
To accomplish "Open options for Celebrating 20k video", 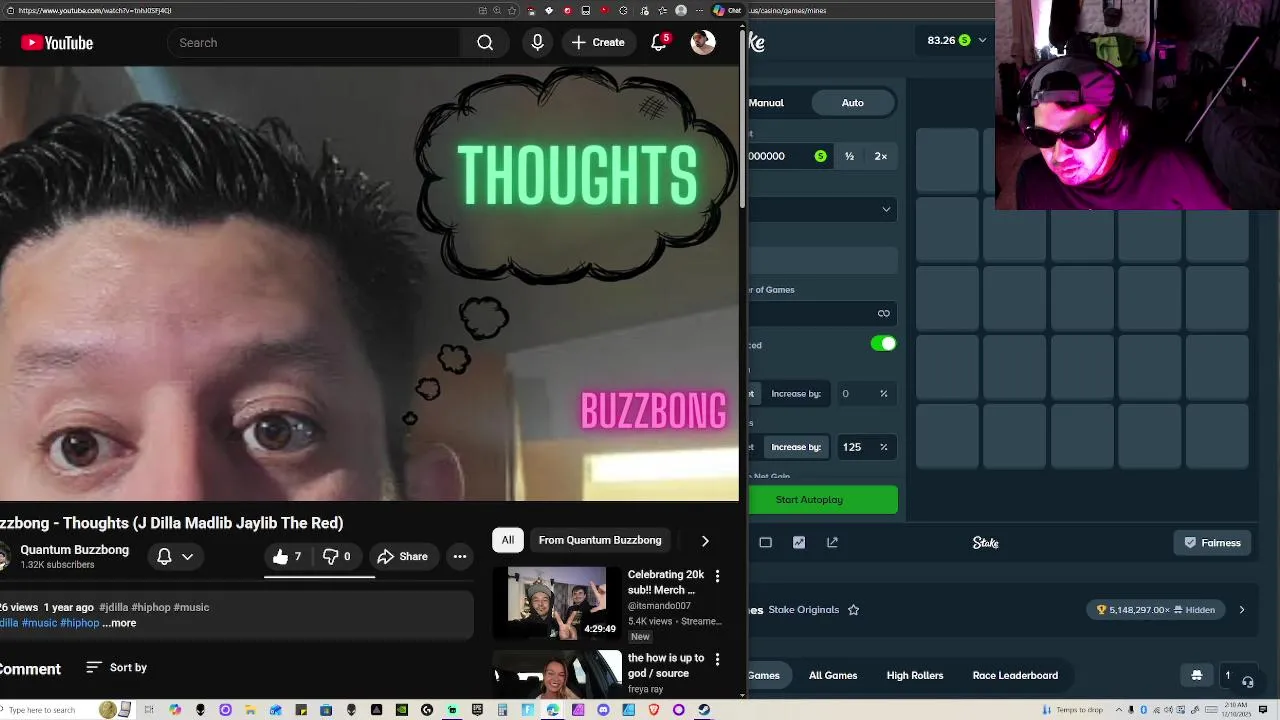I will point(717,576).
